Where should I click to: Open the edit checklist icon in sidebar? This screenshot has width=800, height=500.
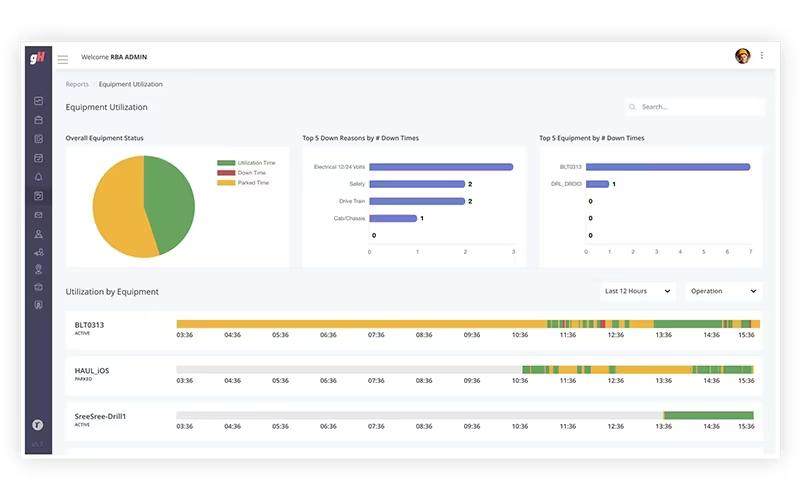(x=38, y=139)
